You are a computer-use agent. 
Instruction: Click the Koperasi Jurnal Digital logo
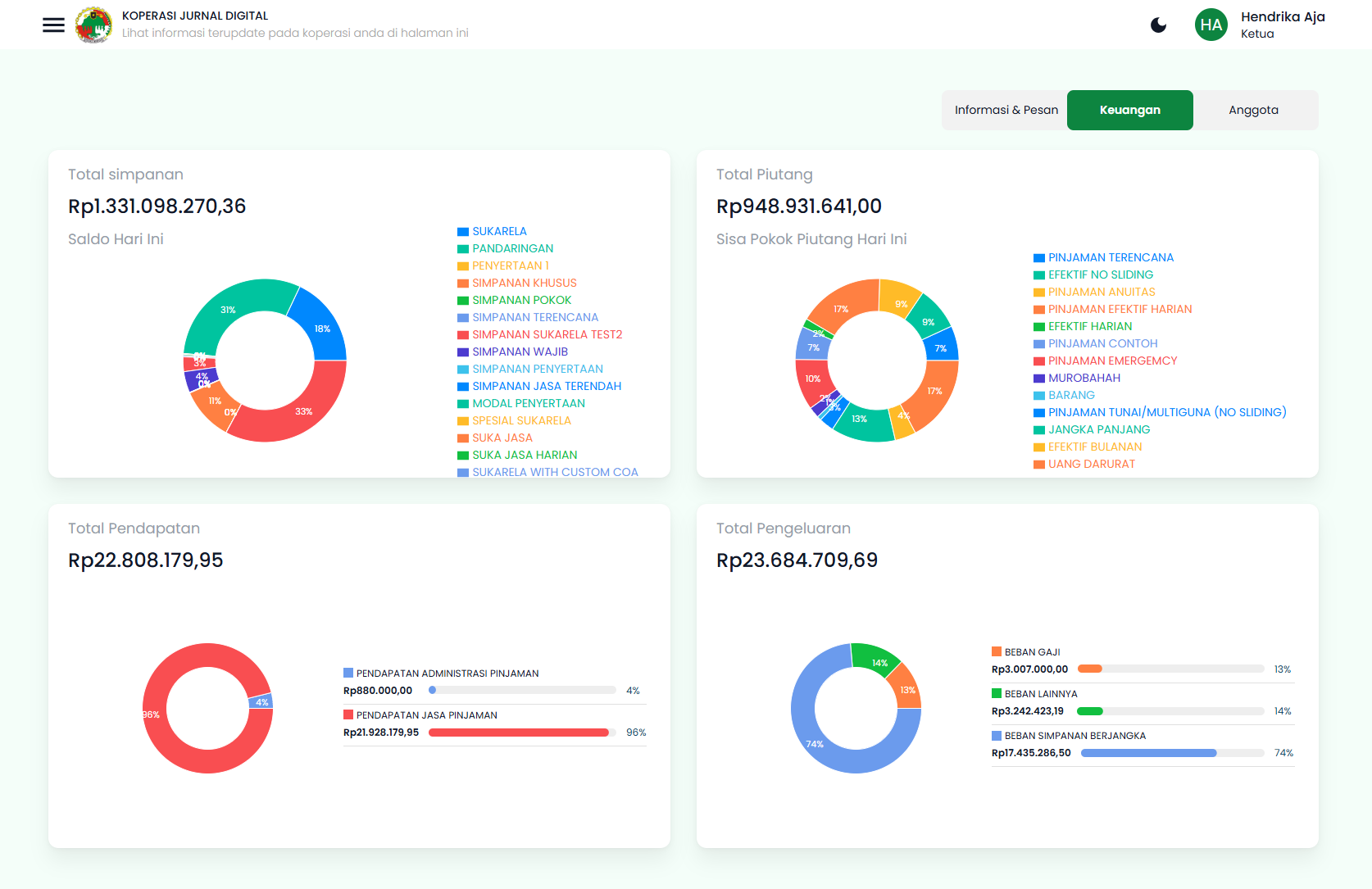tap(94, 25)
